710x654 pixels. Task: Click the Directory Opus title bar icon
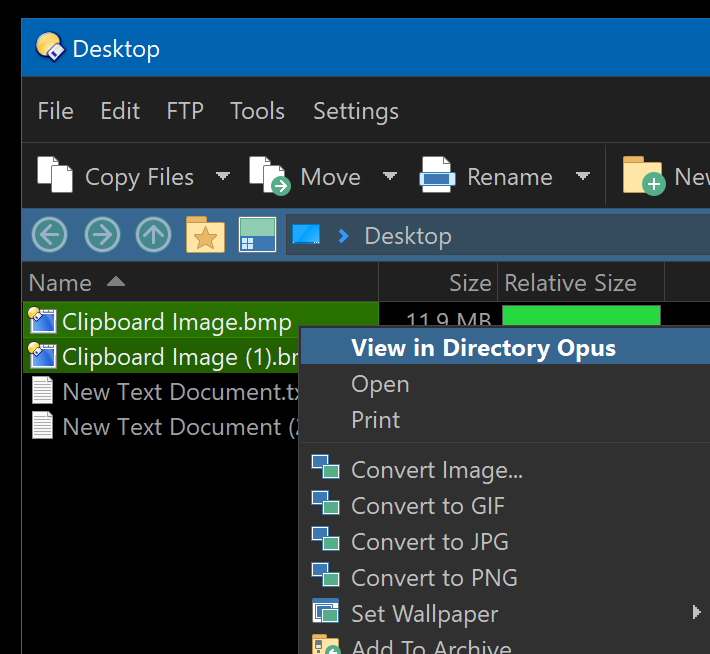point(50,47)
